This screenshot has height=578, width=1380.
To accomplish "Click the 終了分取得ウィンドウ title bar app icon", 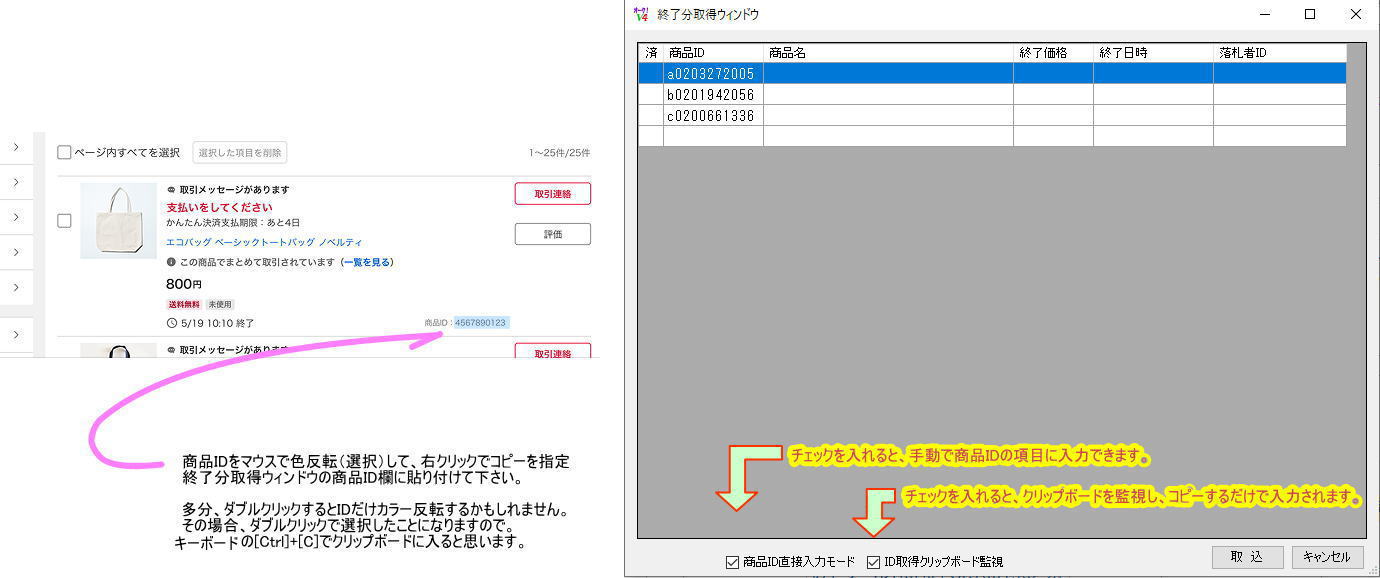I will [x=641, y=14].
